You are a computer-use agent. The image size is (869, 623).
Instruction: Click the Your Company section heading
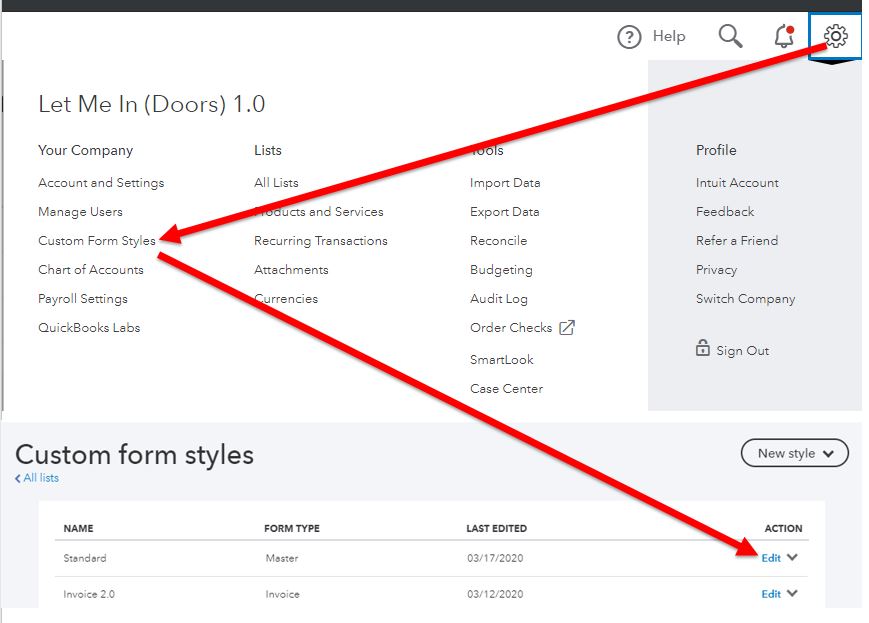click(85, 150)
